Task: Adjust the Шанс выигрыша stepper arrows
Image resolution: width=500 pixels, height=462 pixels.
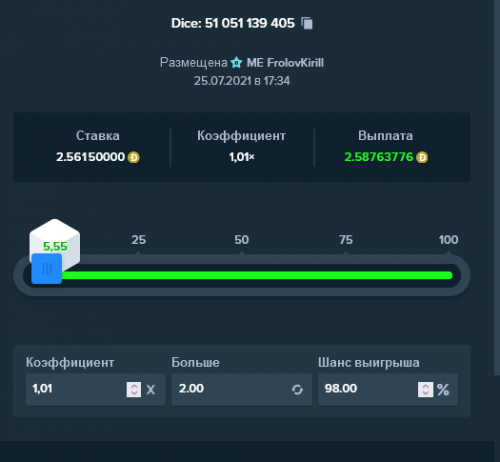Action: point(426,389)
